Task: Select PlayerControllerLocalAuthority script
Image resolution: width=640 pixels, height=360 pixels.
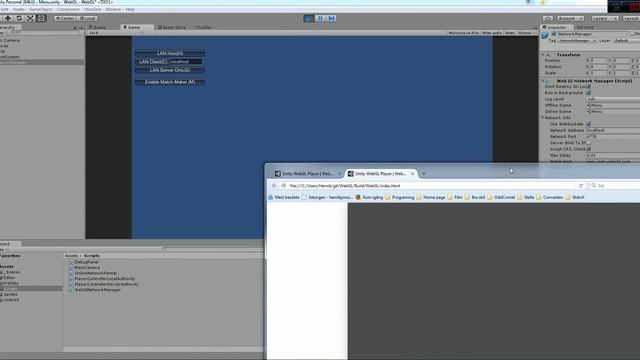Action: click(x=104, y=279)
